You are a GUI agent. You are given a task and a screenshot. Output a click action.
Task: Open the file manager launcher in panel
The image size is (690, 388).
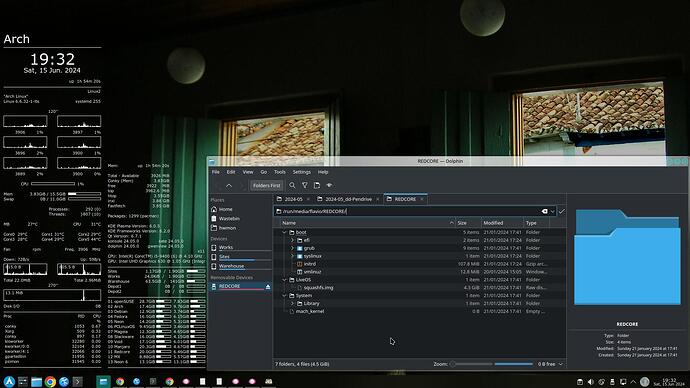pos(37,381)
